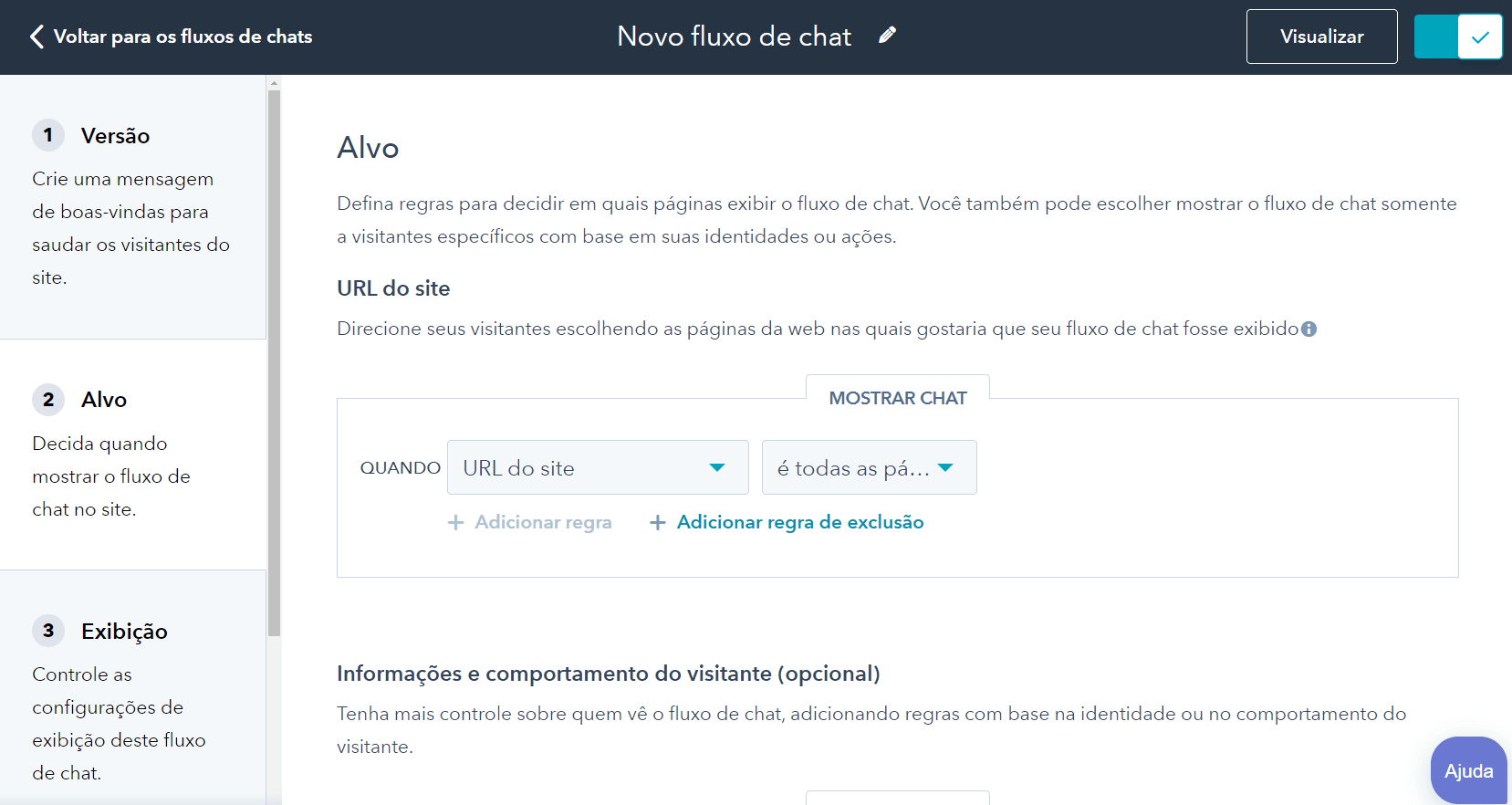This screenshot has height=805, width=1512.
Task: Toggle the chatflow activation switch
Action: [x=1457, y=37]
